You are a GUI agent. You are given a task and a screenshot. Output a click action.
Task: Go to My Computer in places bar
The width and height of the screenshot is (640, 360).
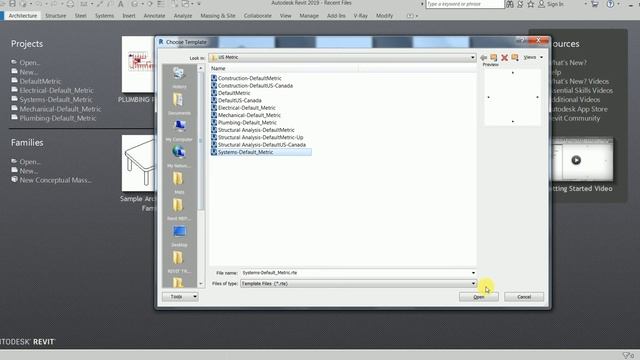point(179,129)
